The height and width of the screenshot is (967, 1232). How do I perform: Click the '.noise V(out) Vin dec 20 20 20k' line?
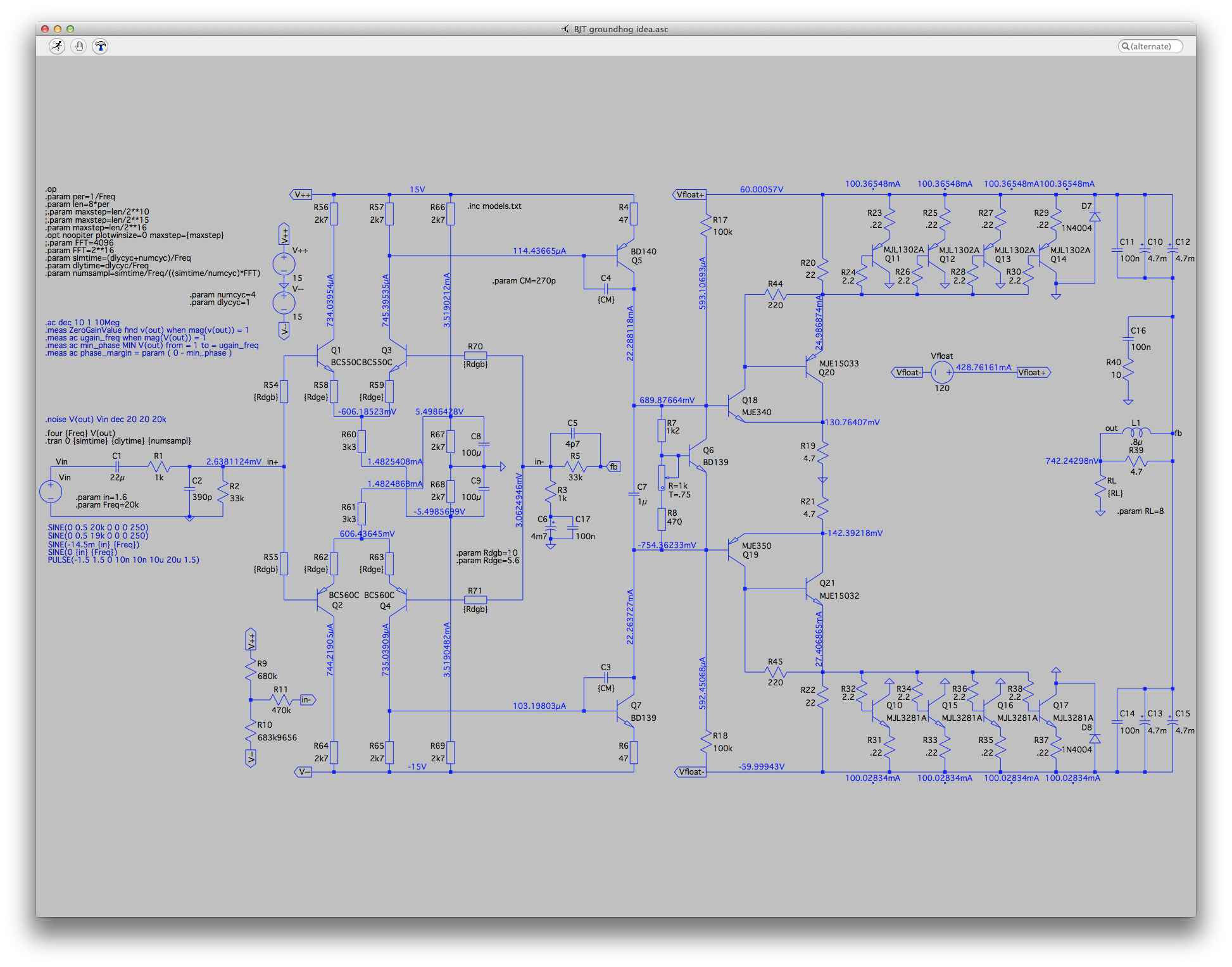pyautogui.click(x=106, y=419)
